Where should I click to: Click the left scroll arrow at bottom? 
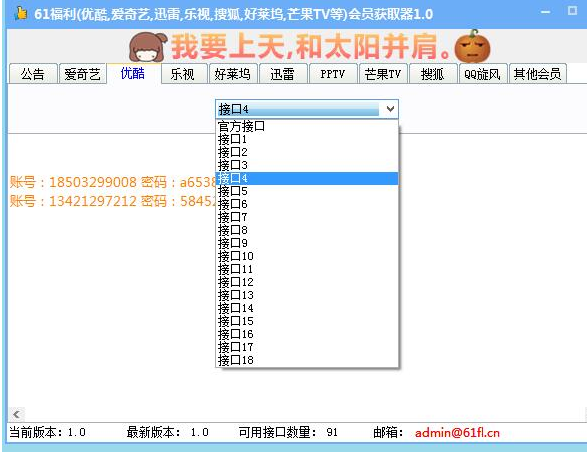pyautogui.click(x=16, y=414)
